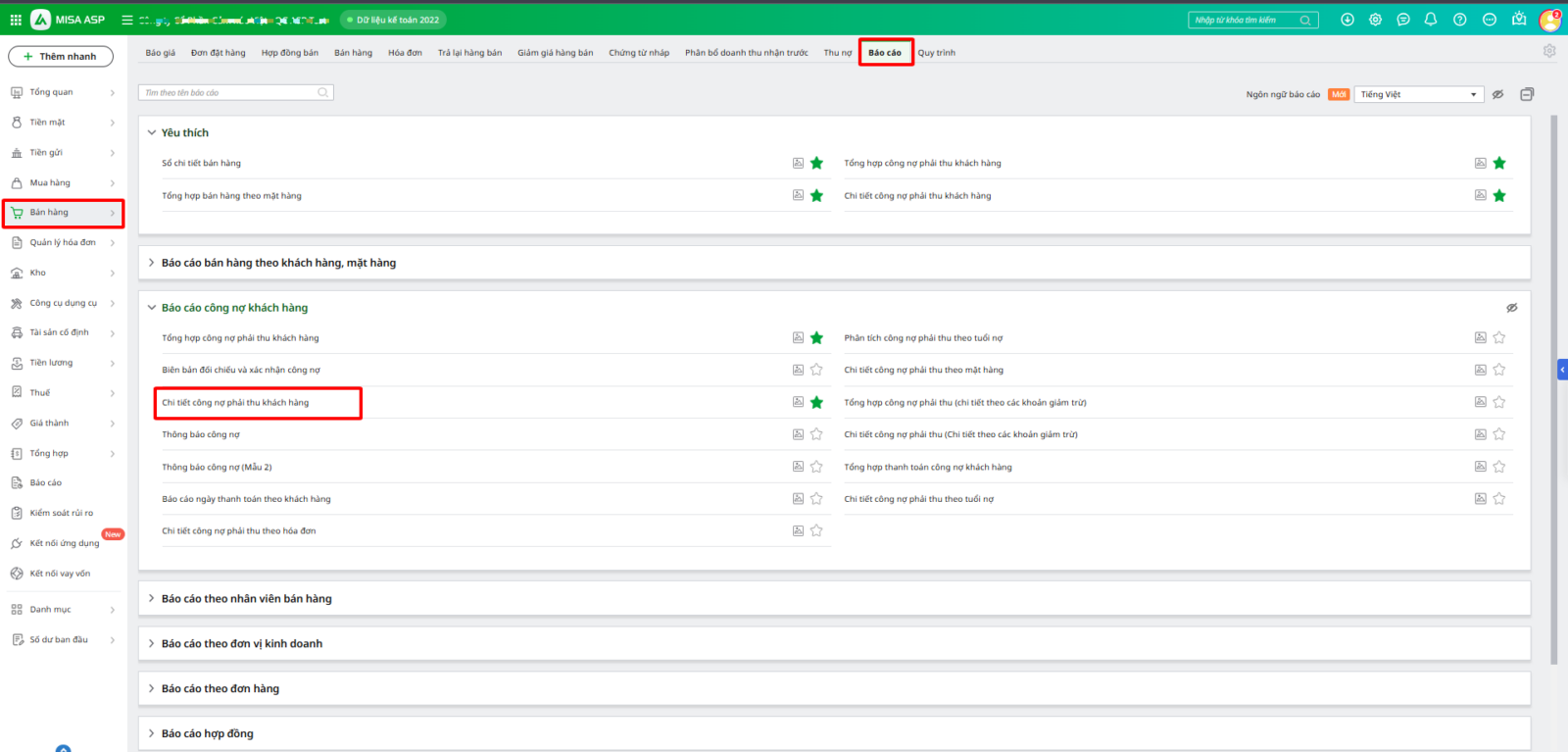Click the report name search field
The height and width of the screenshot is (752, 1568).
coord(230,93)
